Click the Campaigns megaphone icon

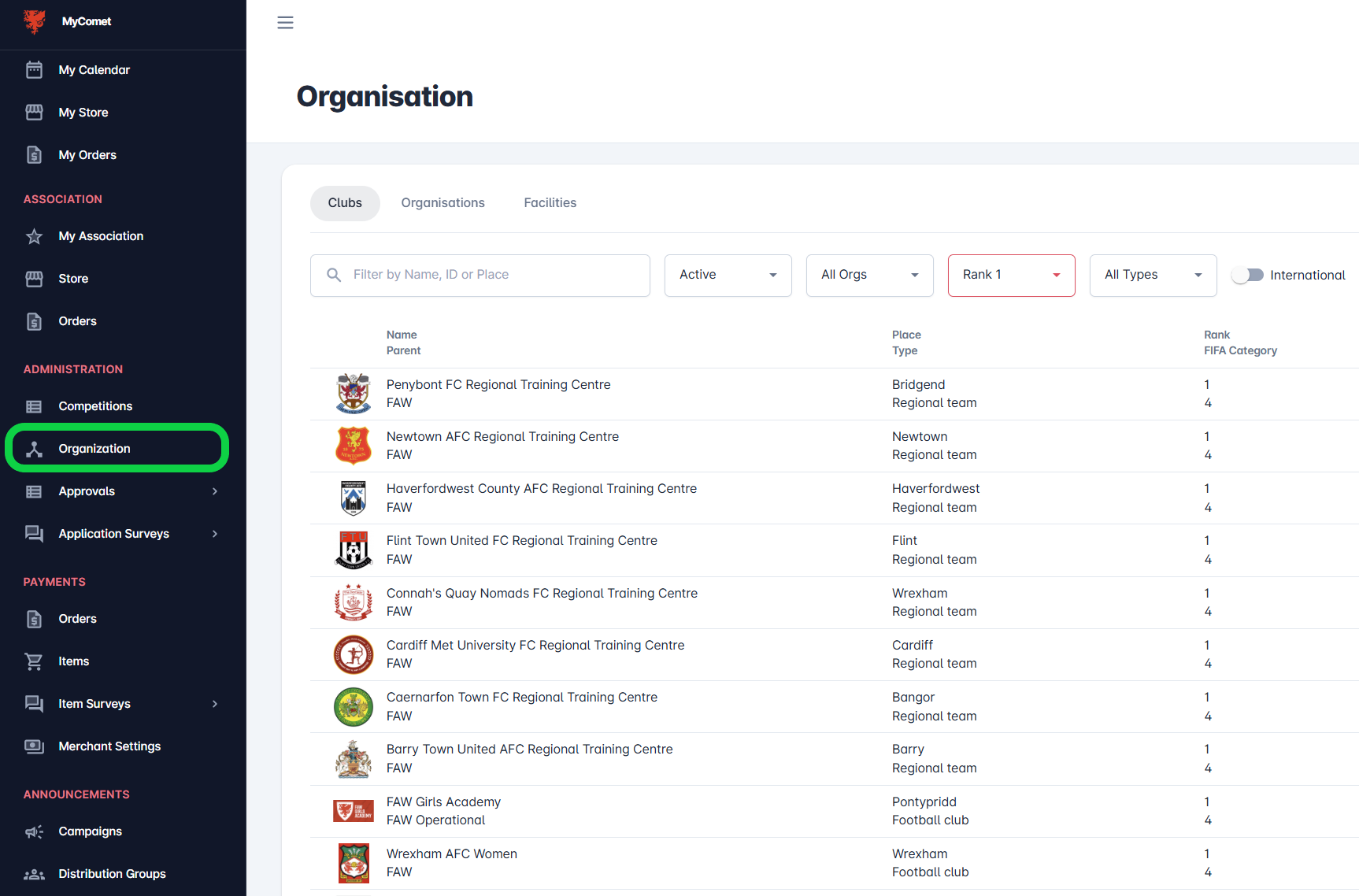point(35,831)
